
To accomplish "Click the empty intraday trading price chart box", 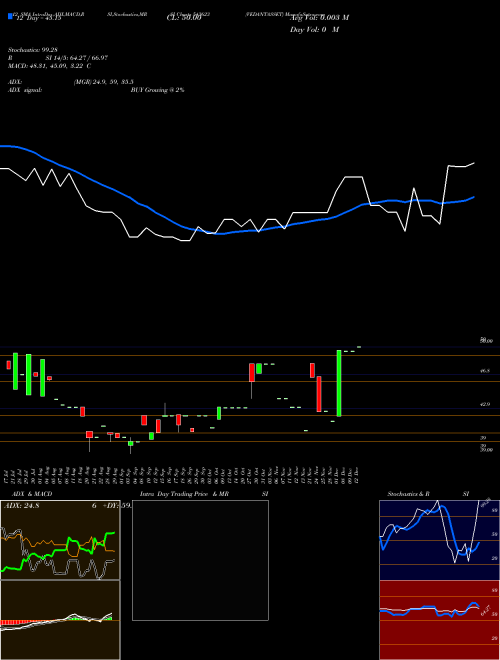I will click(x=200, y=560).
